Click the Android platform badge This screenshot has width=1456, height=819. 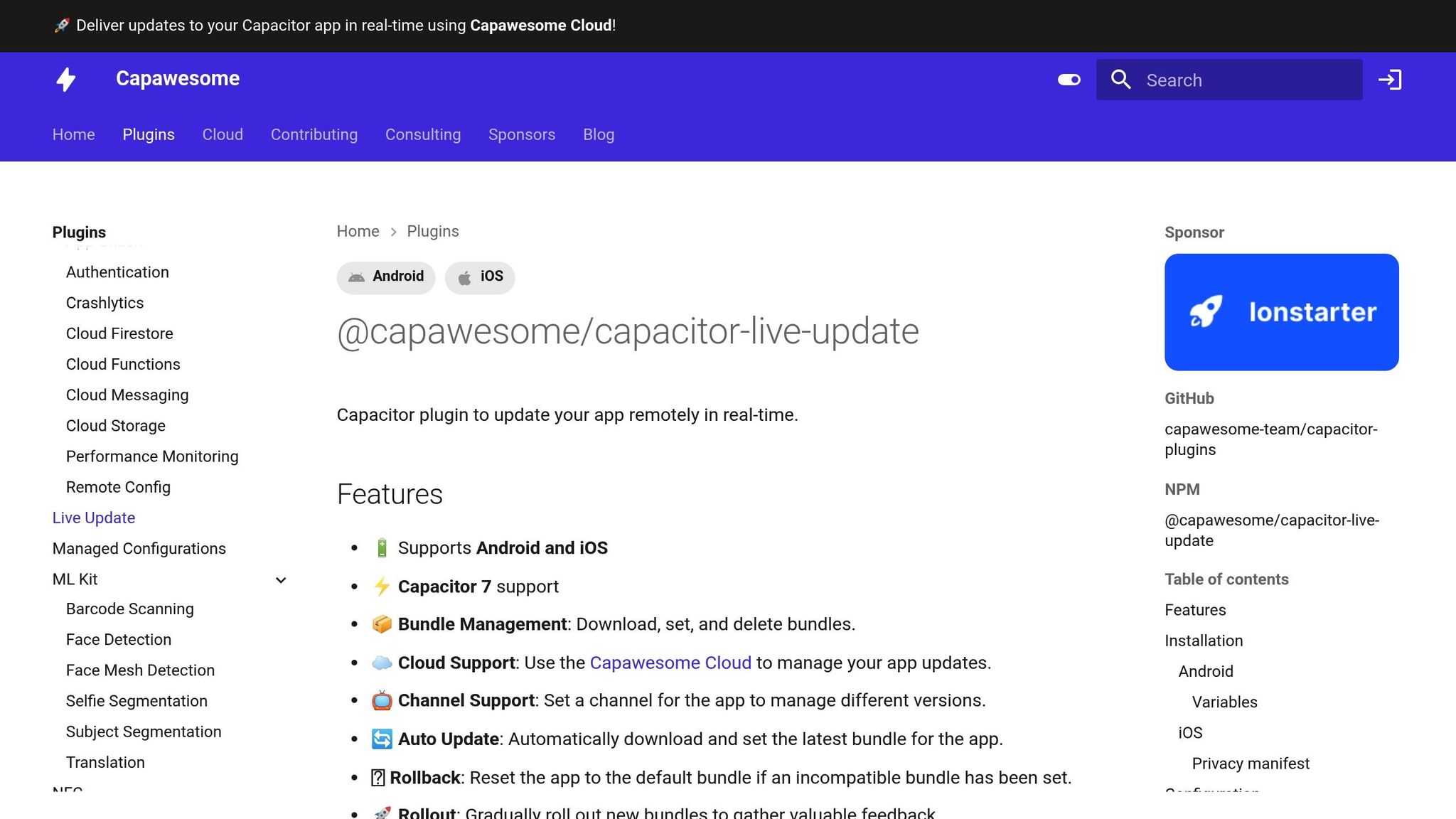(x=386, y=277)
